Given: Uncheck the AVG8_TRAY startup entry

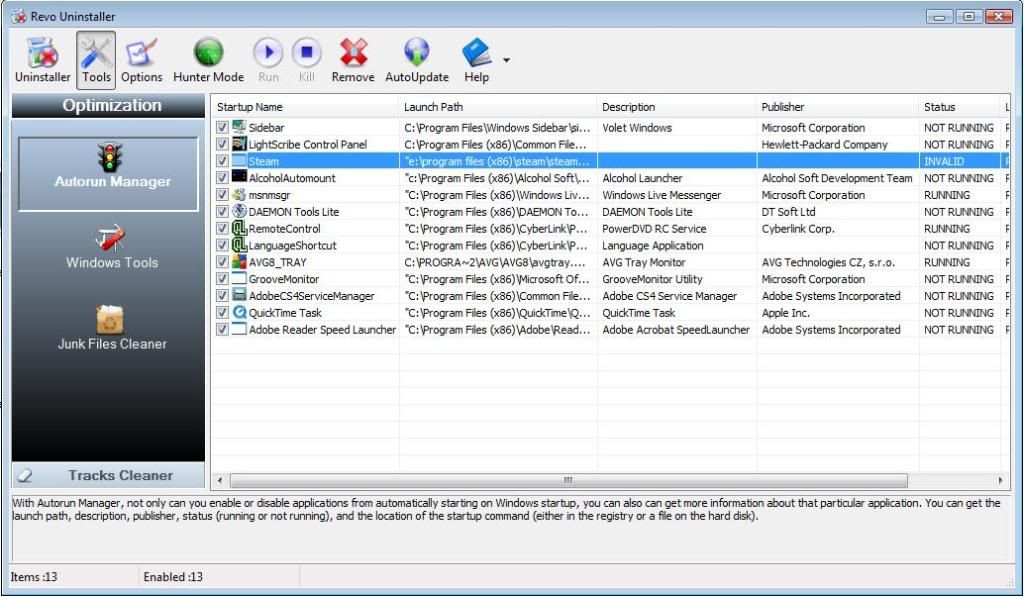Looking at the screenshot, I should [222, 262].
